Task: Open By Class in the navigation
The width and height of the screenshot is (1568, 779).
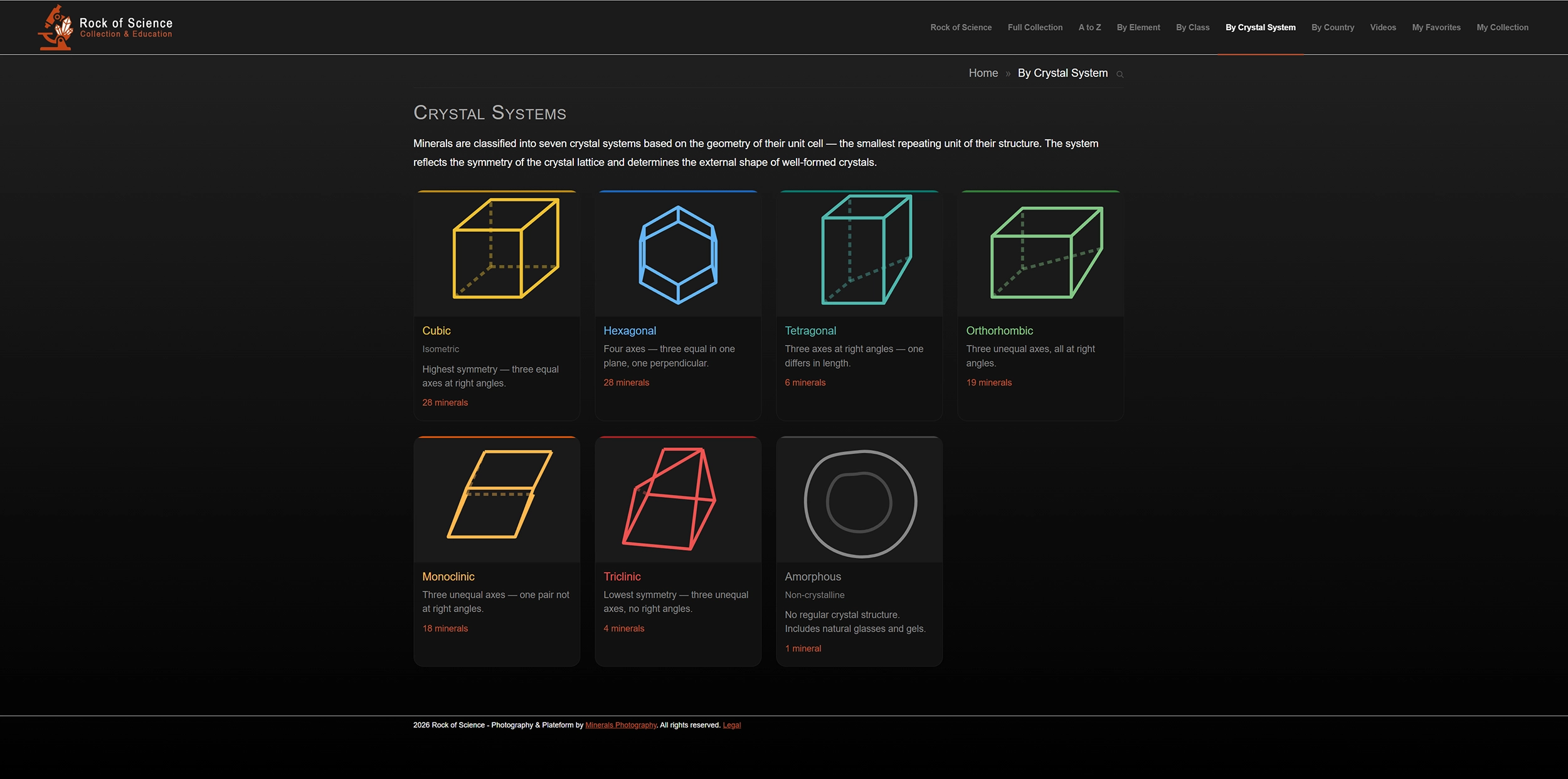Action: click(1192, 28)
